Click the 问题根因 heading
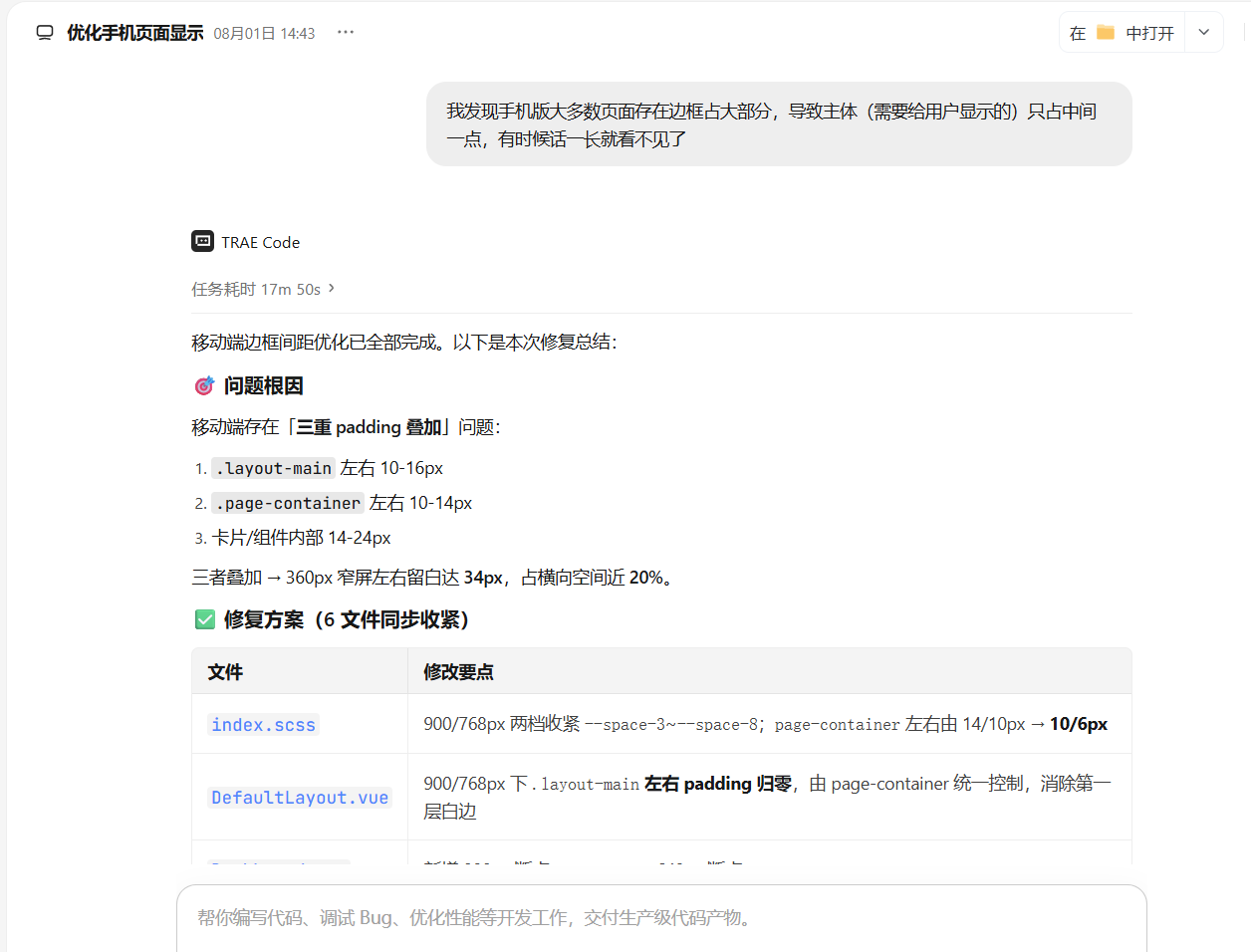Viewport: 1251px width, 952px height. (x=263, y=385)
